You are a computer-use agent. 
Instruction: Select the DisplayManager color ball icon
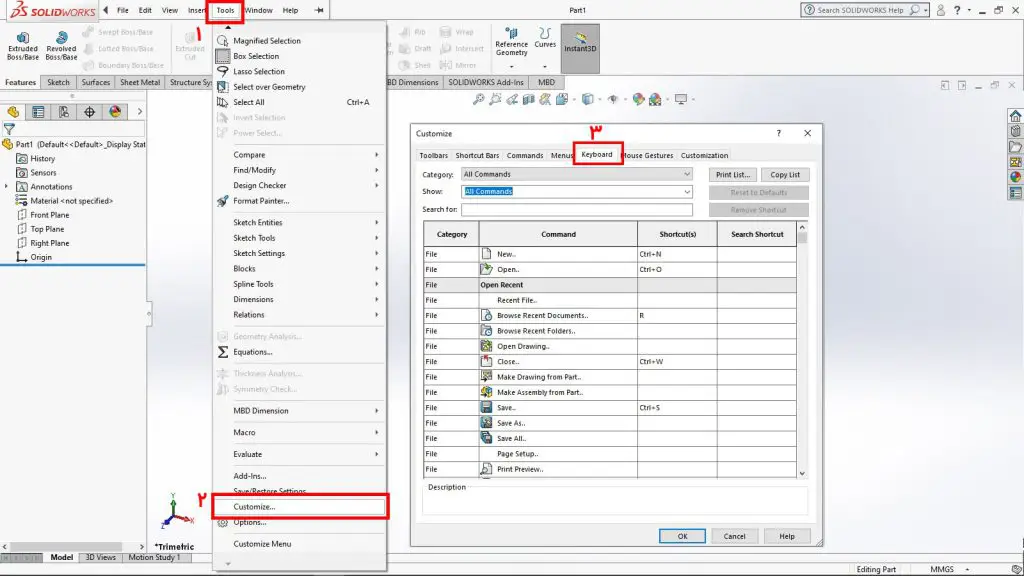pyautogui.click(x=115, y=112)
